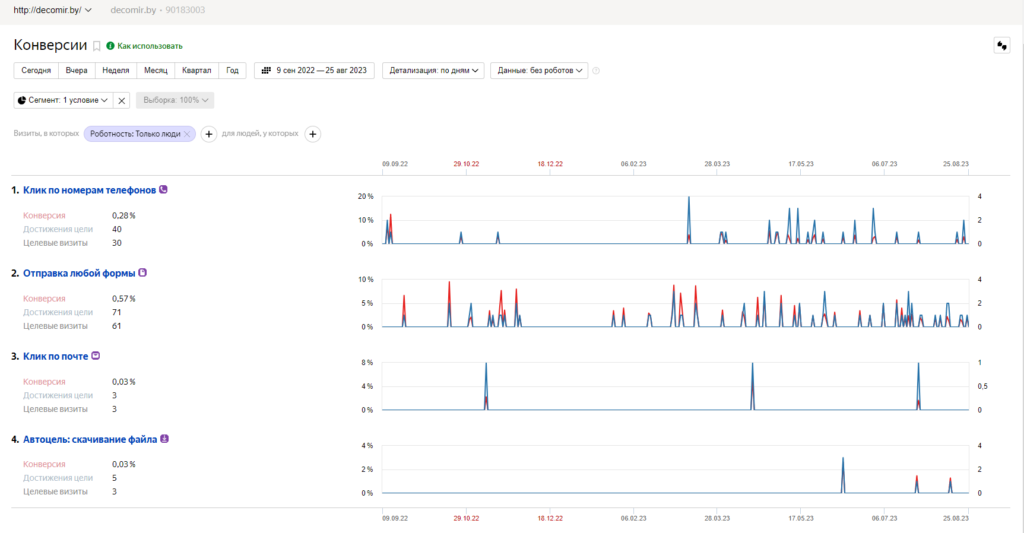Click the Достижения цели value 71
Screen dimensions: 1024x533
pos(117,312)
